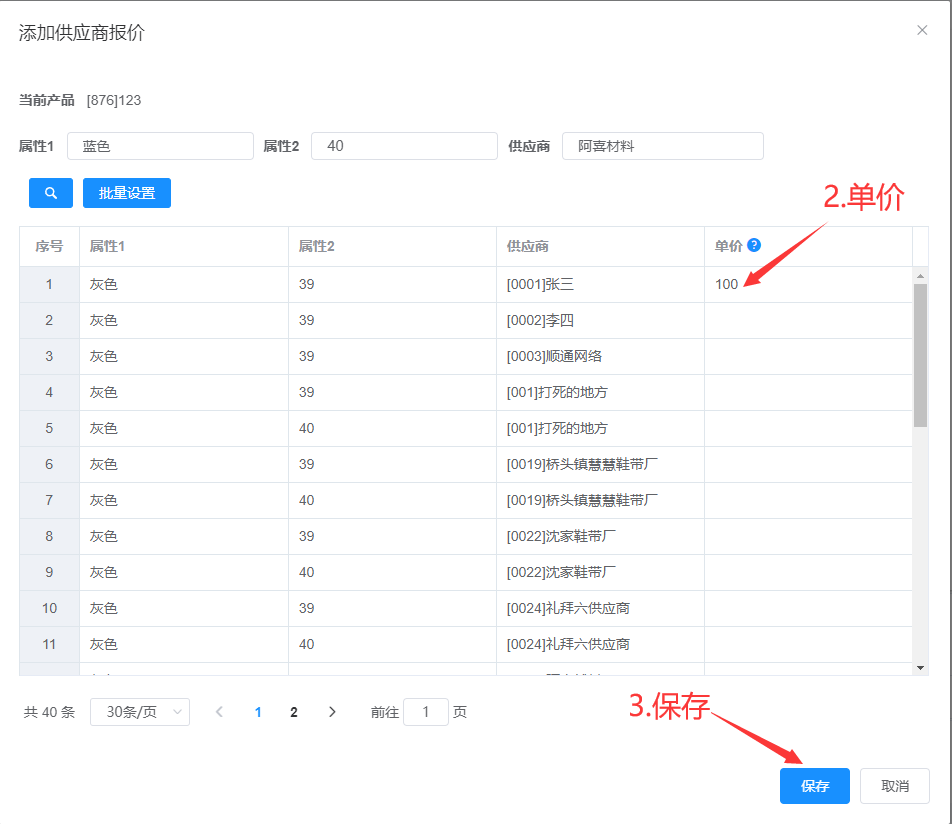Click the vertical scrollbar thumb of table
This screenshot has height=824, width=952.
tap(920, 355)
